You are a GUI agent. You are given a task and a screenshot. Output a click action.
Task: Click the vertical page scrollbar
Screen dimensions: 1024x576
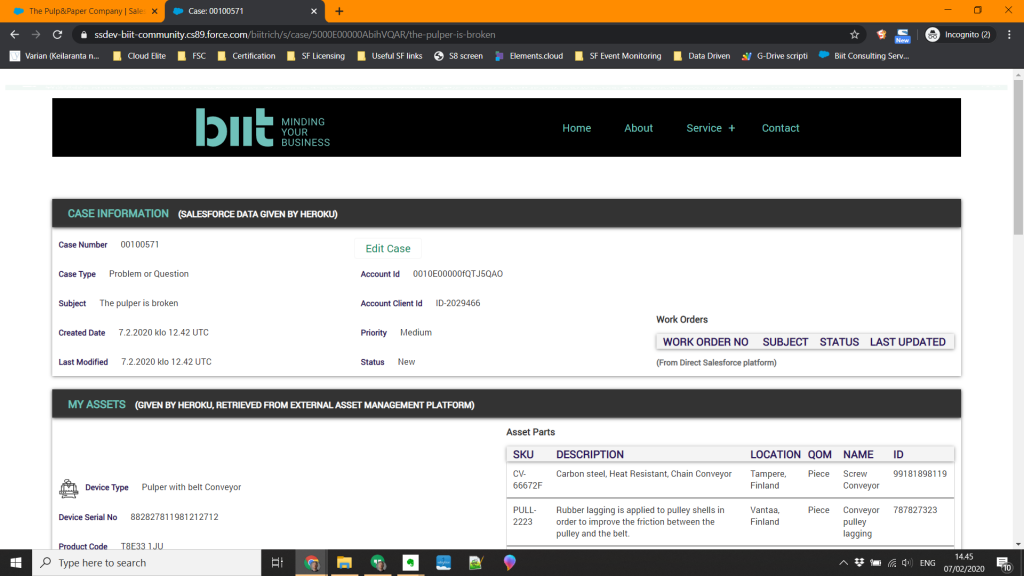coord(1018,157)
